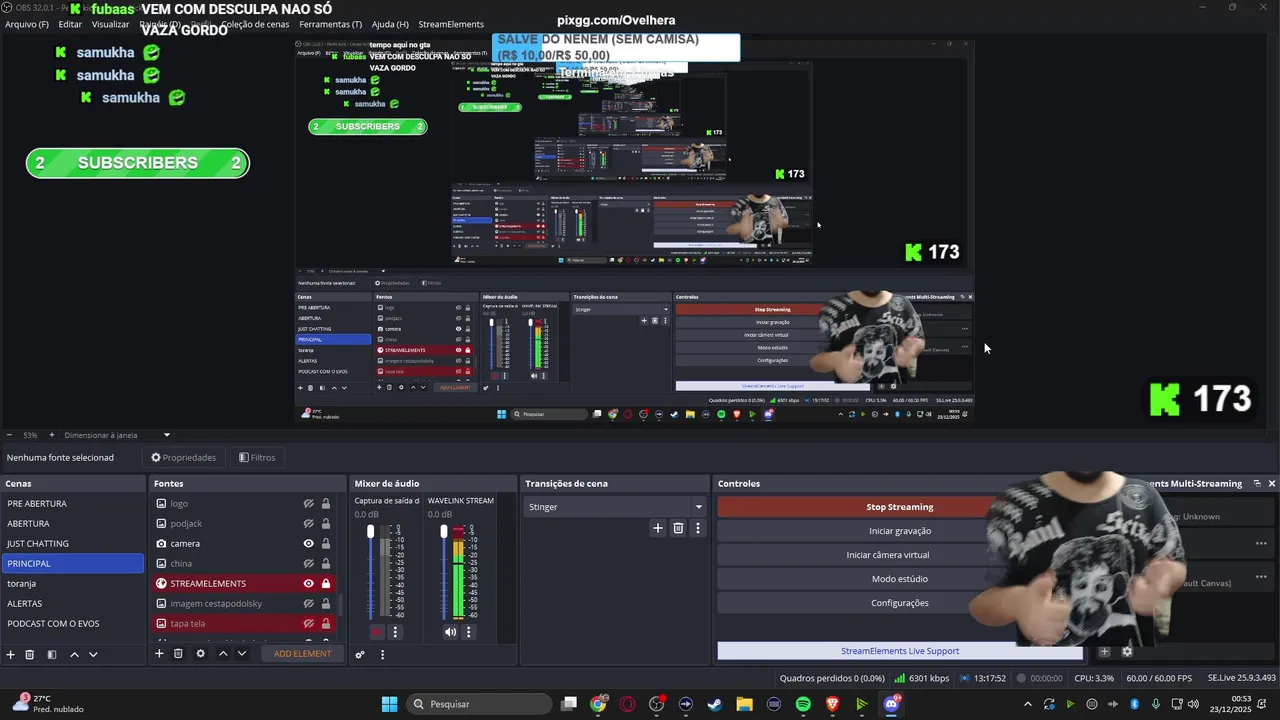Screen dimensions: 1280x720
Task: Remove selected scene using the trash icon
Action: (x=30, y=654)
